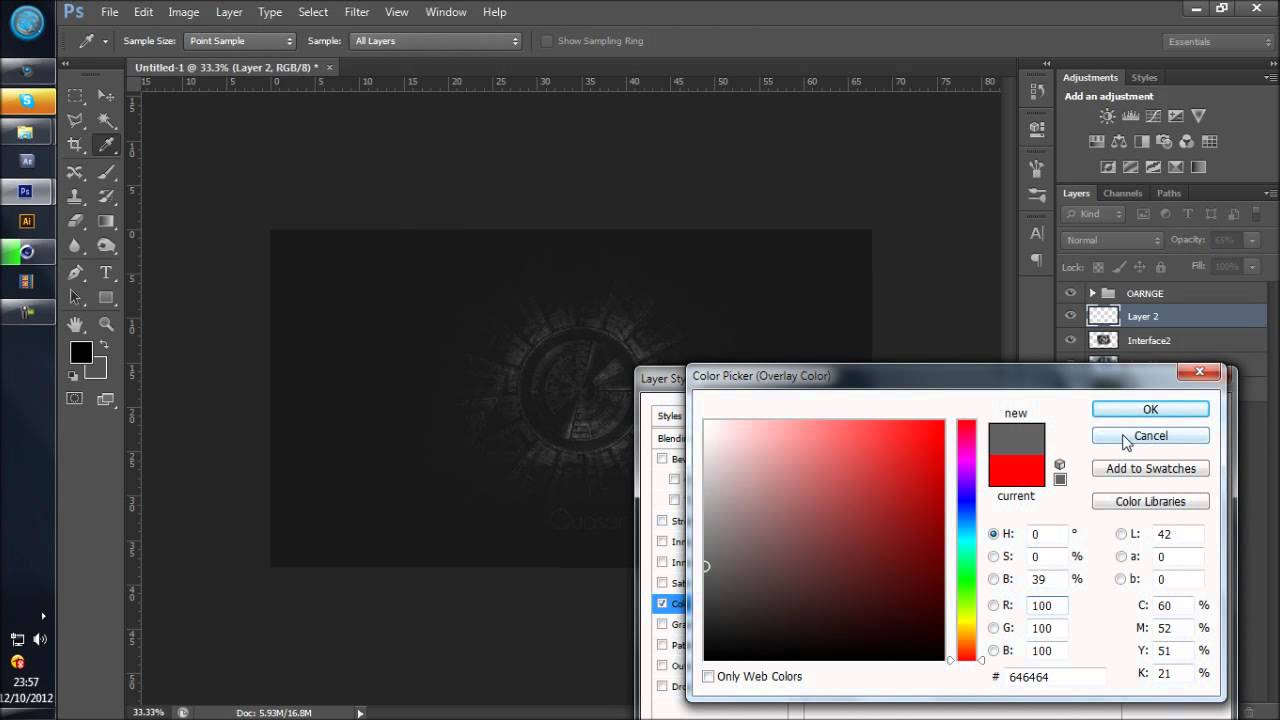Select the Pen tool
Viewport: 1280px width, 720px height.
(75, 272)
